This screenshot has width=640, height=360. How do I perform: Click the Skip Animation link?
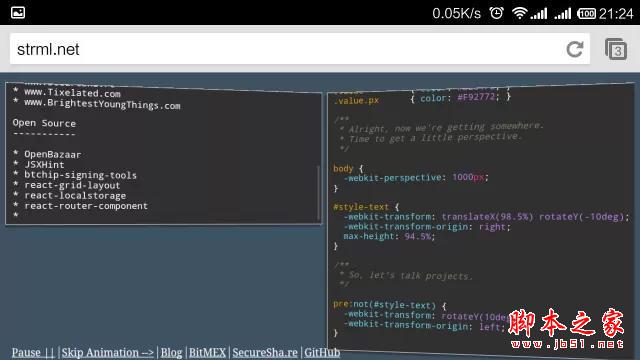(x=108, y=352)
